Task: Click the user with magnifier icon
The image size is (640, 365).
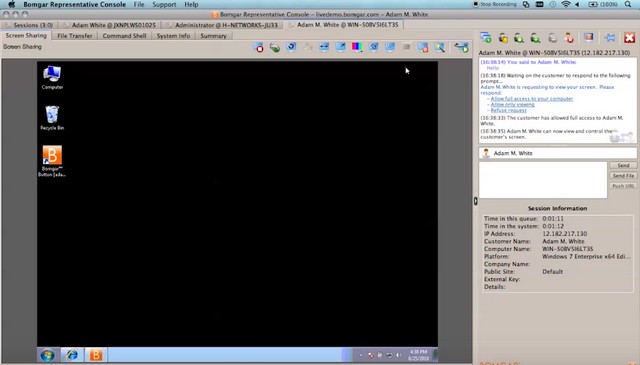Action: [519, 38]
